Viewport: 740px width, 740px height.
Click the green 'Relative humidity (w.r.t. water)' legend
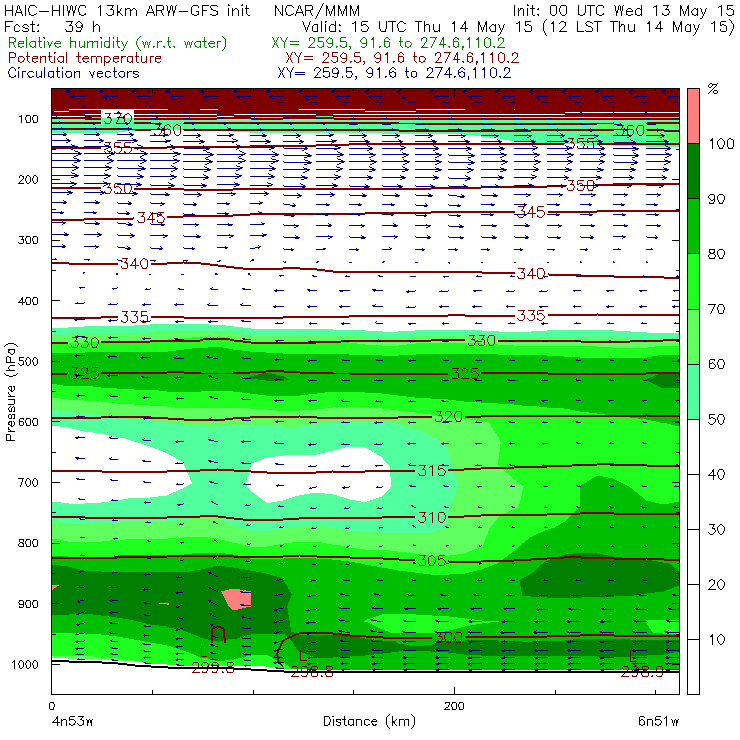pos(118,43)
